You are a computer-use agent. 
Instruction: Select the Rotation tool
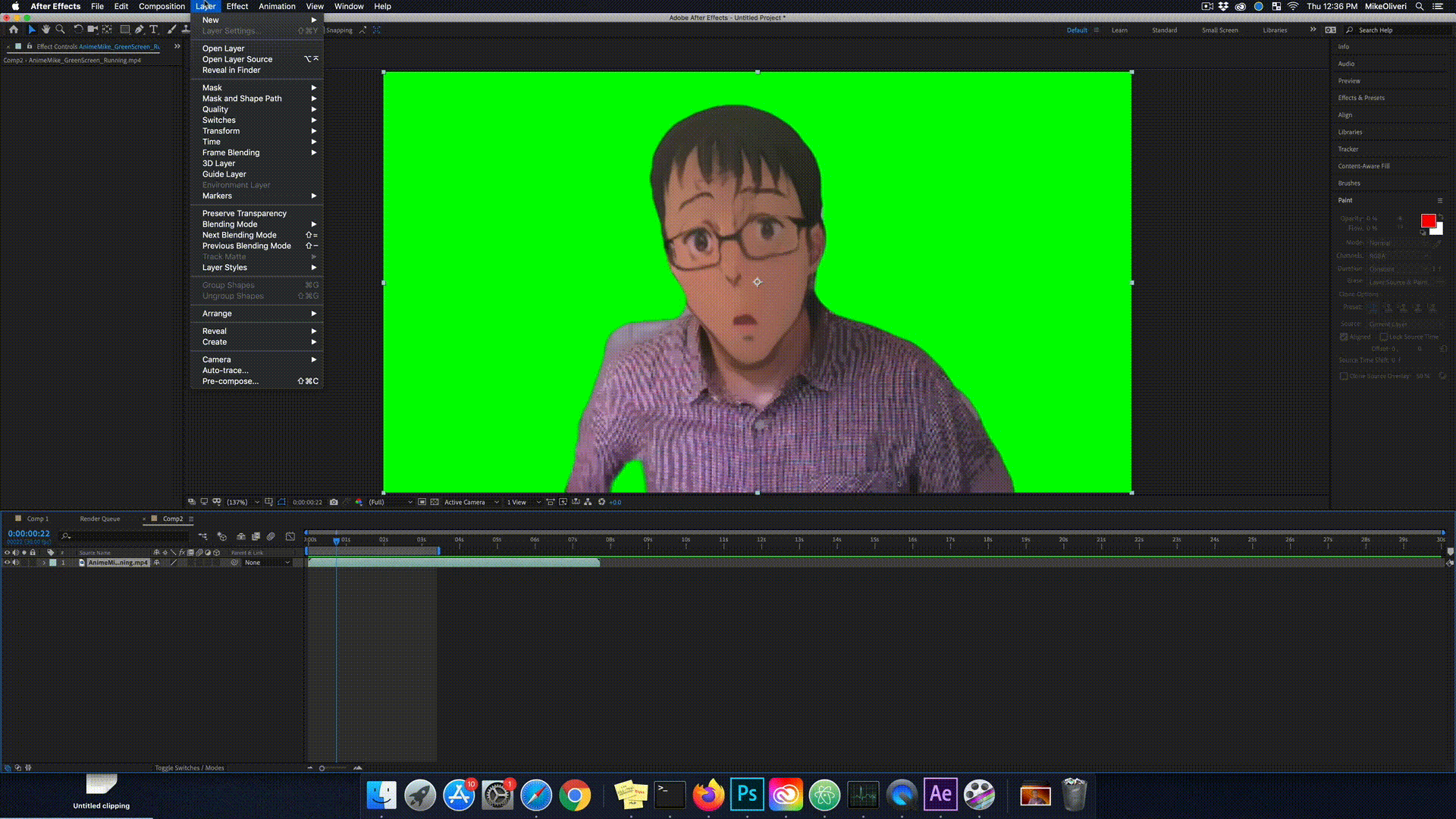click(x=78, y=30)
